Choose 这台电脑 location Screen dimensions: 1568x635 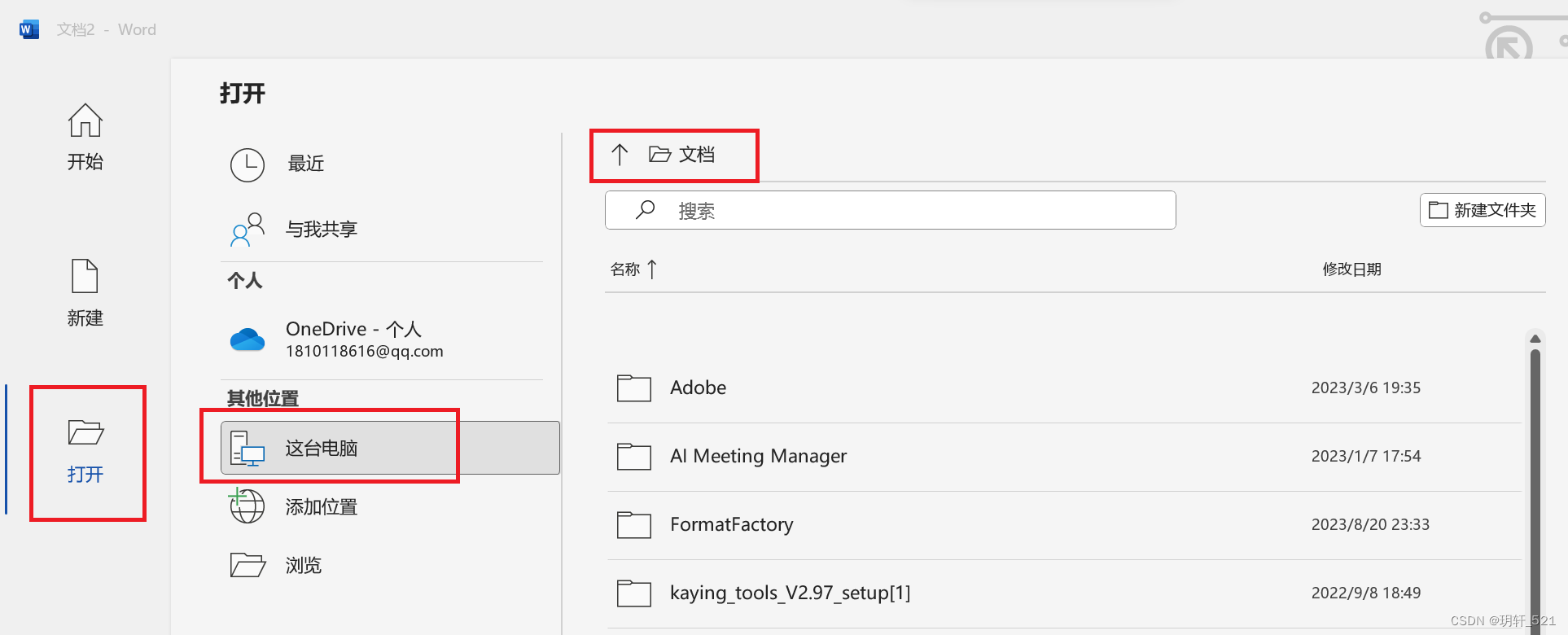(x=390, y=448)
